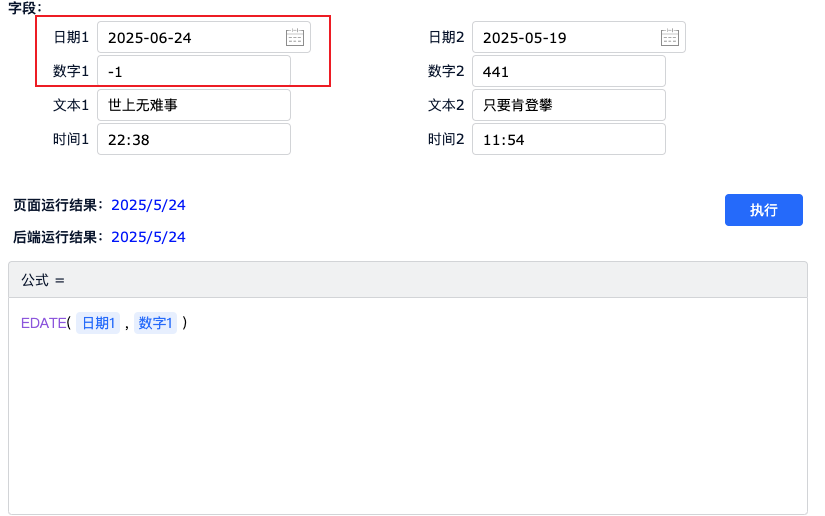Click the 字段 section label
Screen dimensions: 825x516
point(26,8)
